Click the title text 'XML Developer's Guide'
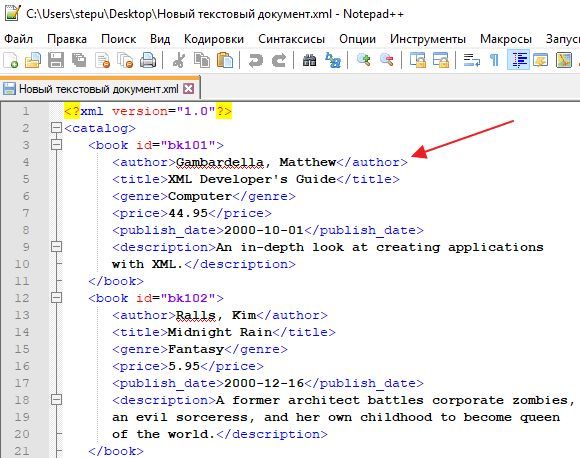This screenshot has height=458, width=580. (x=252, y=179)
